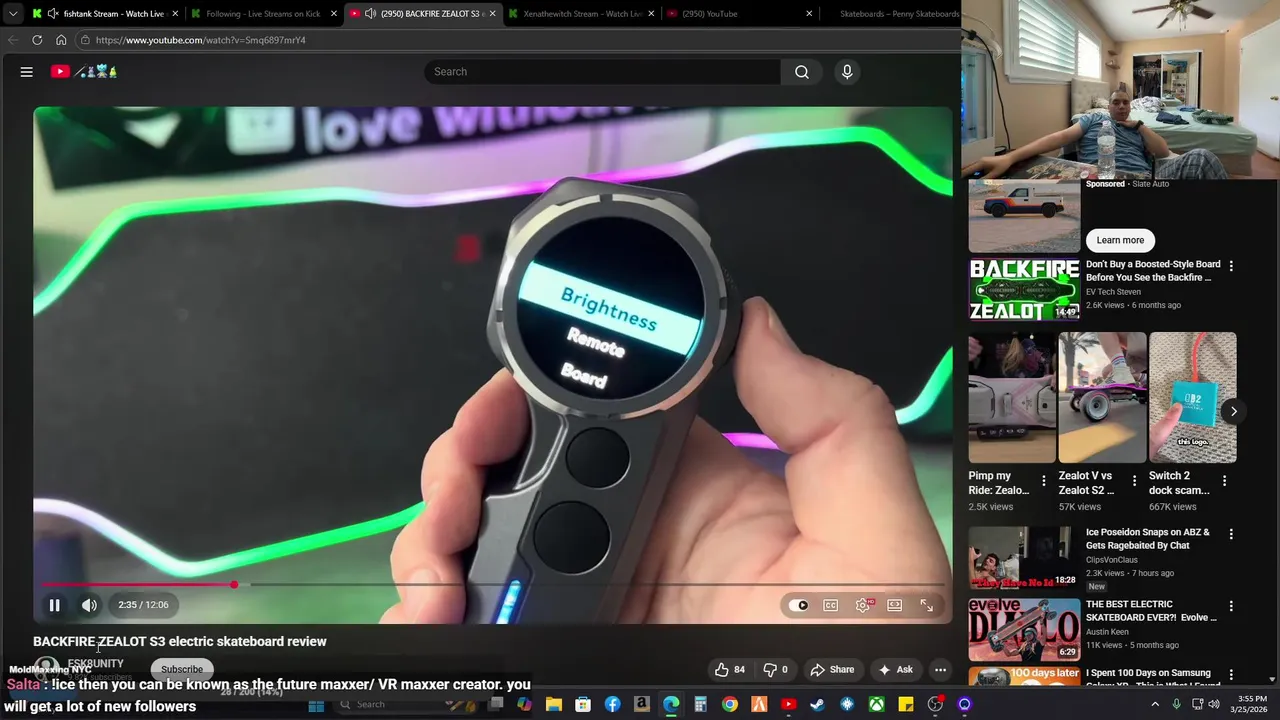Pause the playing video

[x=55, y=605]
